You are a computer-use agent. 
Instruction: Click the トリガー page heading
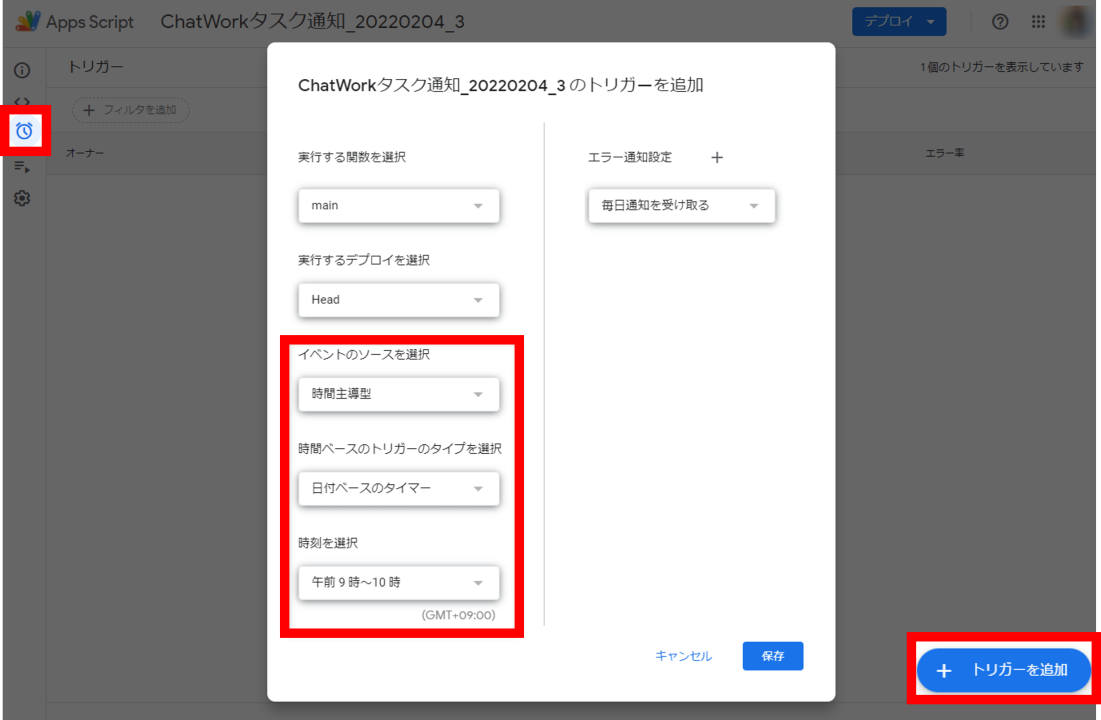95,67
